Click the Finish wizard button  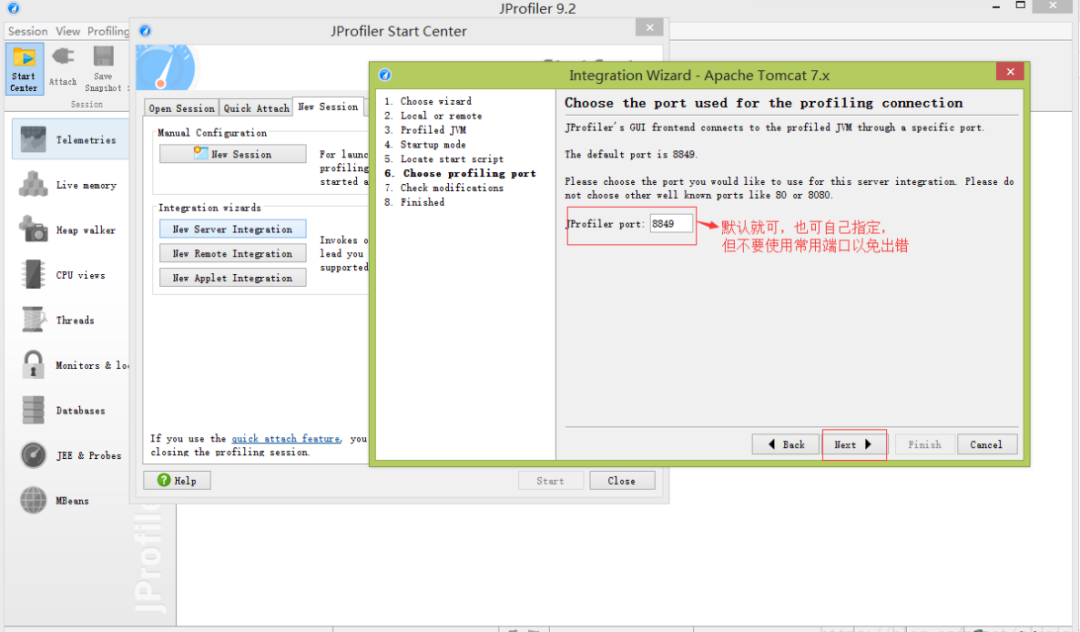(x=924, y=444)
